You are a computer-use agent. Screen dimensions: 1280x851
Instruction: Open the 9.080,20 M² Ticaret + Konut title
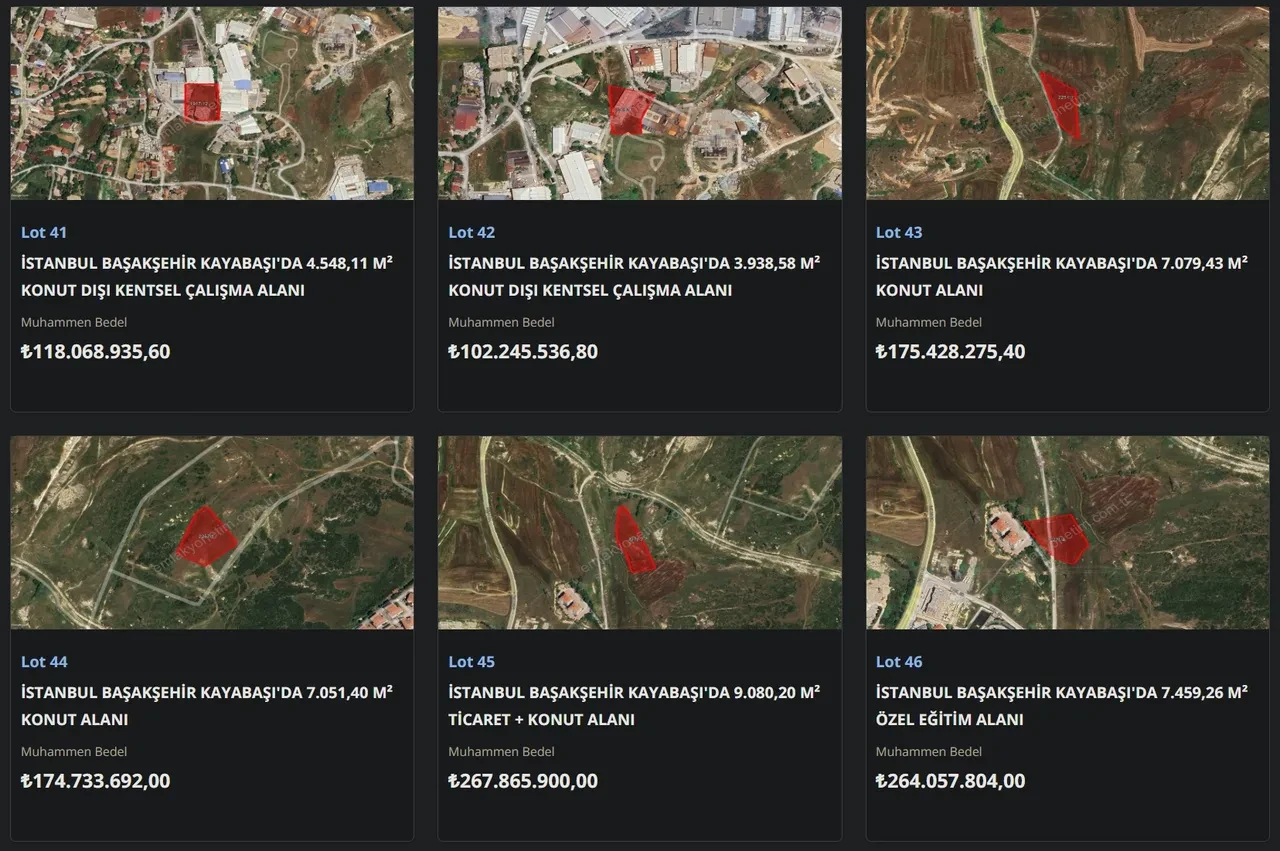(634, 705)
